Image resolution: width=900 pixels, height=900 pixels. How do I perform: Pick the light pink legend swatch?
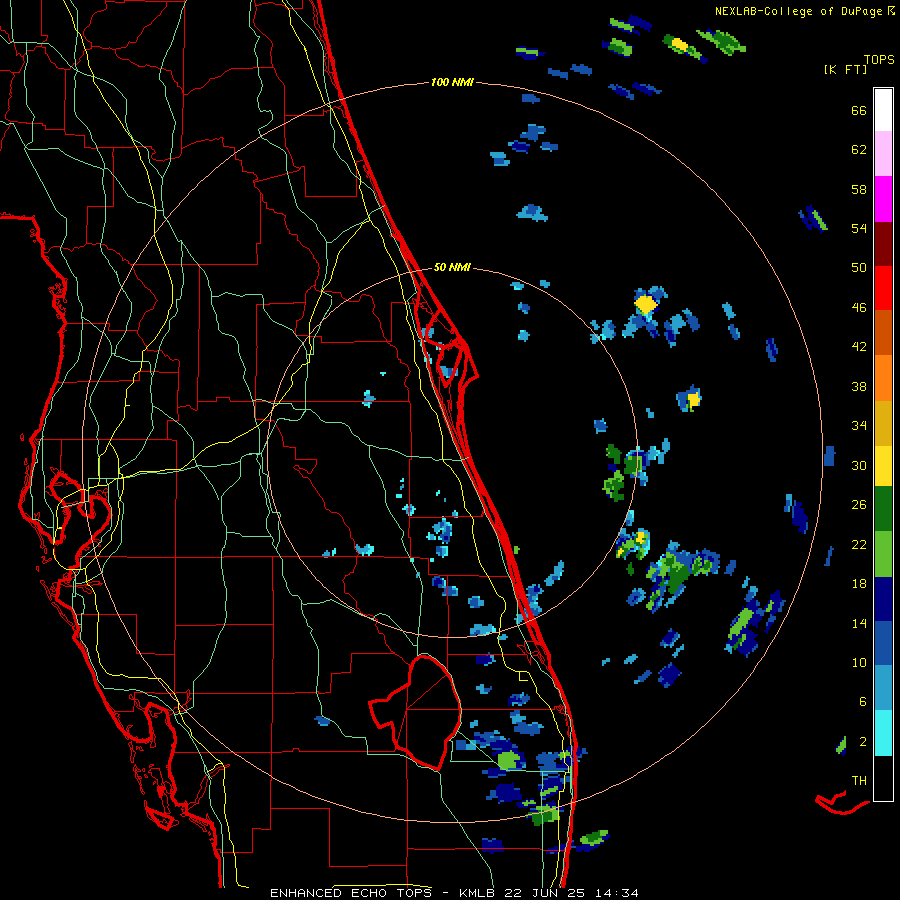coord(883,153)
